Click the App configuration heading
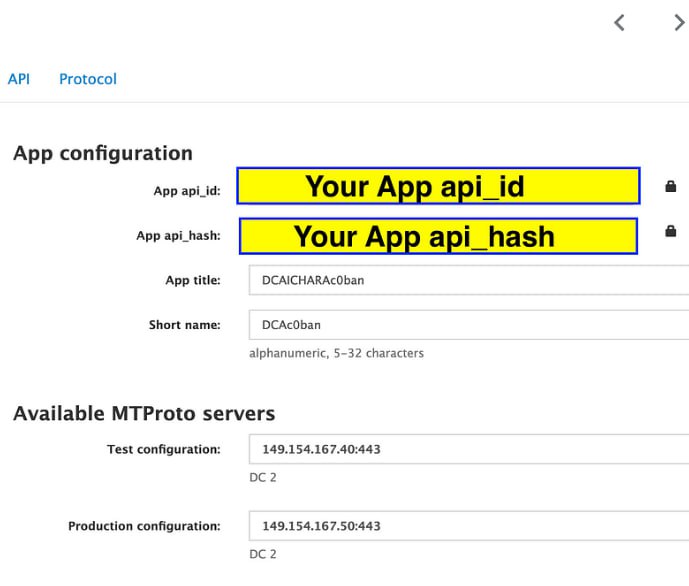689x586 pixels. pyautogui.click(x=103, y=153)
